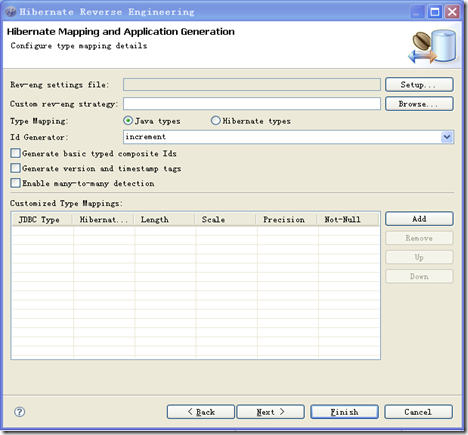Maximize the Hibernate Reverse Engineering window
468x435 pixels.
[x=435, y=12]
